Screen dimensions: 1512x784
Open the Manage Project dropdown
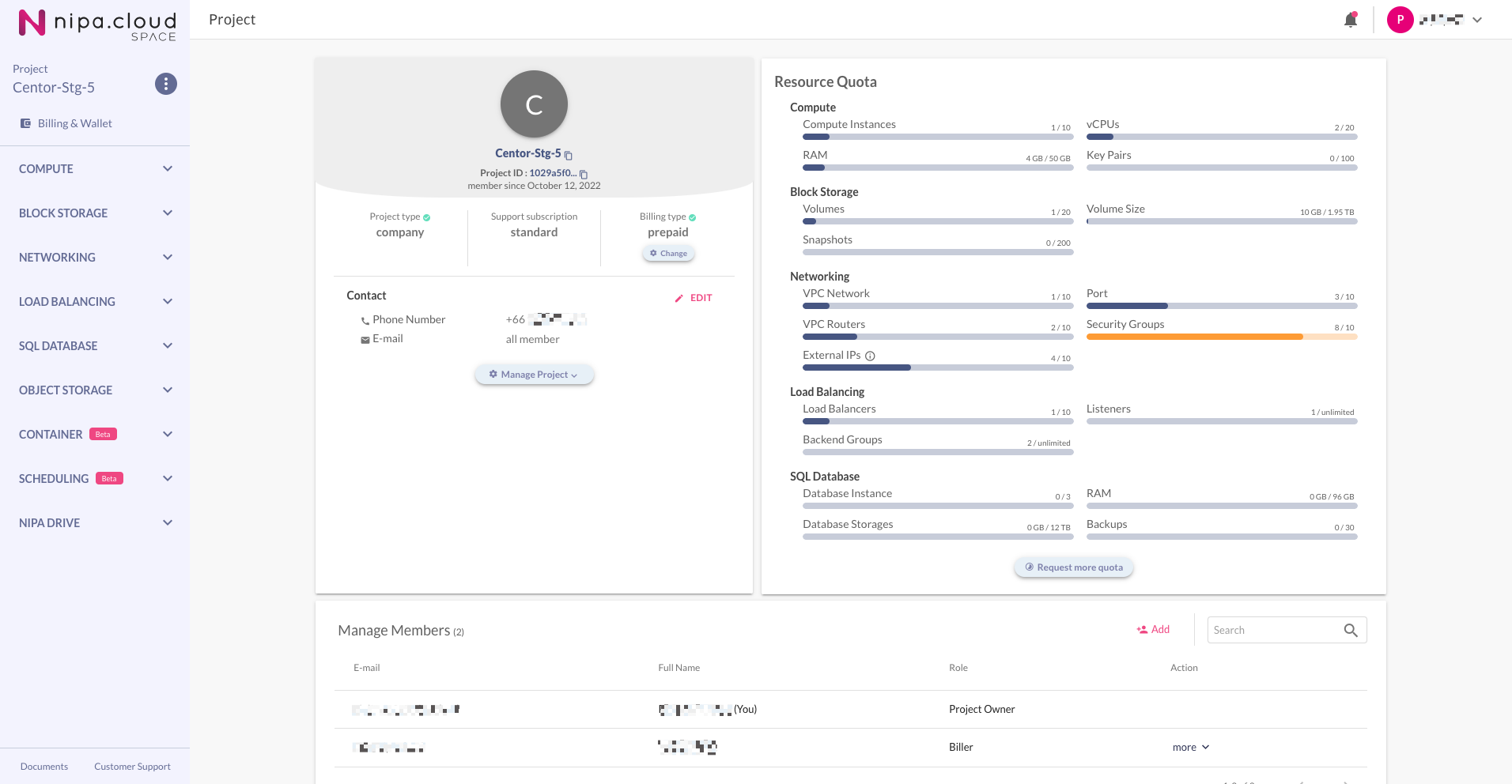point(534,375)
